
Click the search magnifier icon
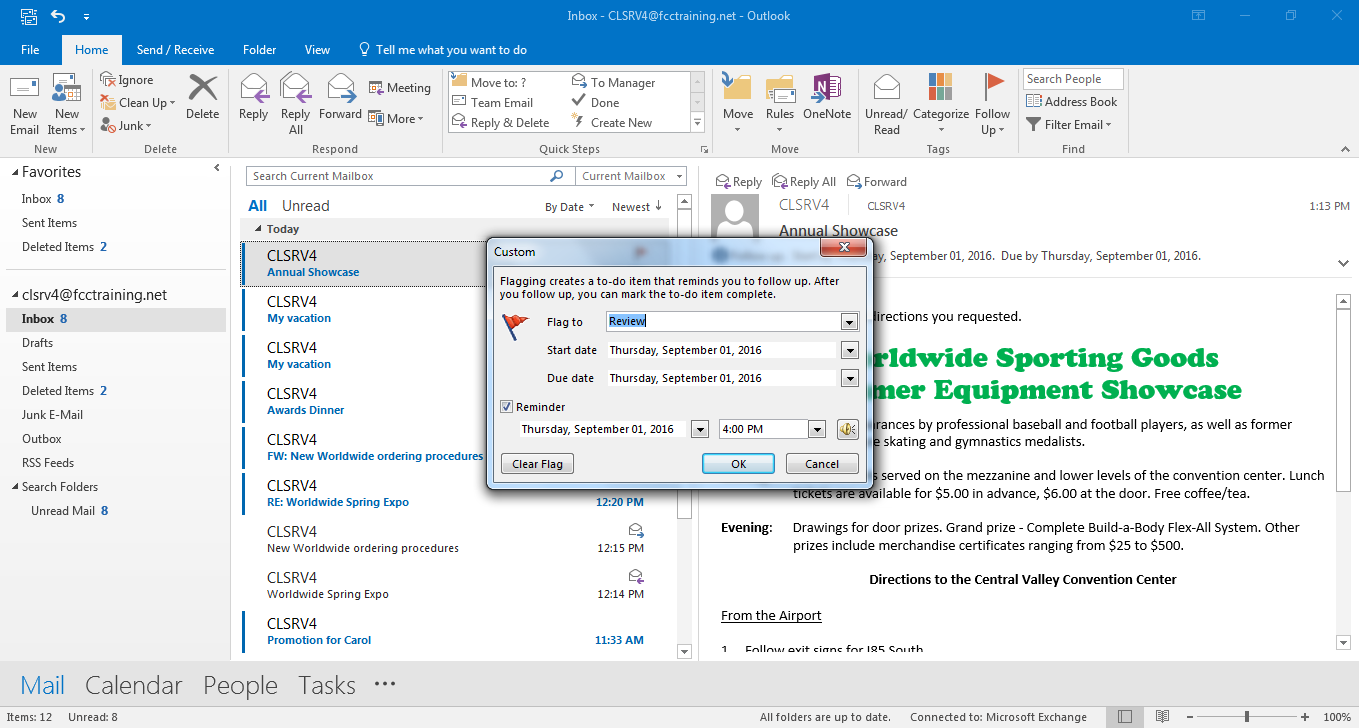tap(557, 176)
